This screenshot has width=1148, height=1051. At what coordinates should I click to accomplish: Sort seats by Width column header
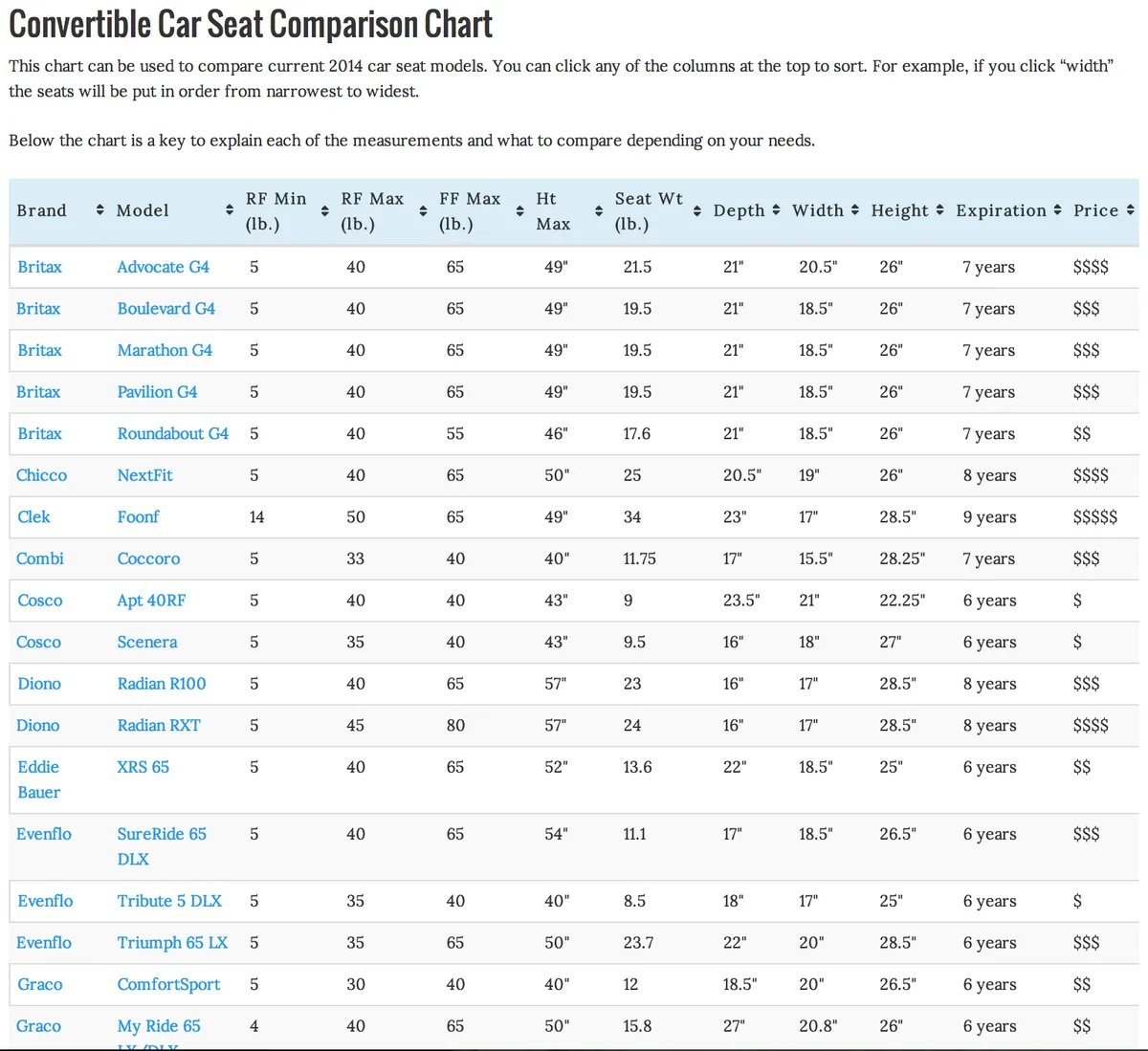tap(817, 210)
